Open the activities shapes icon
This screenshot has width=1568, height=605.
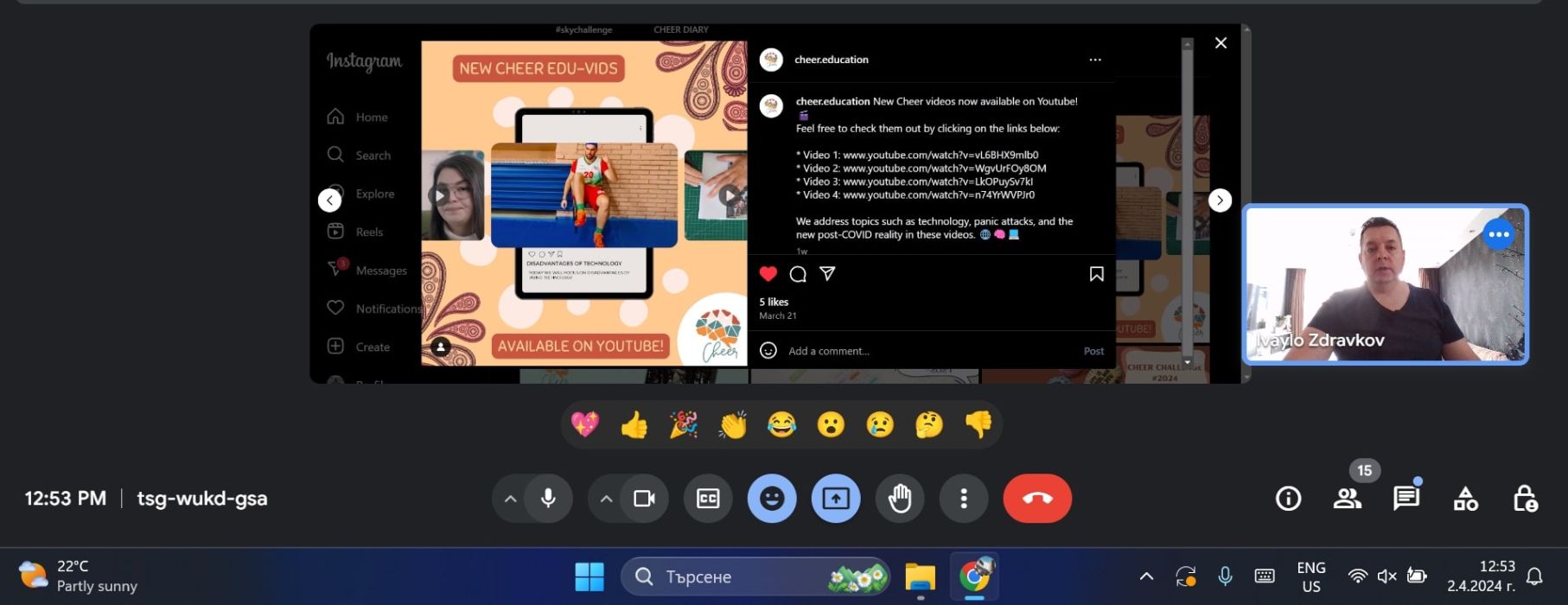(1465, 499)
